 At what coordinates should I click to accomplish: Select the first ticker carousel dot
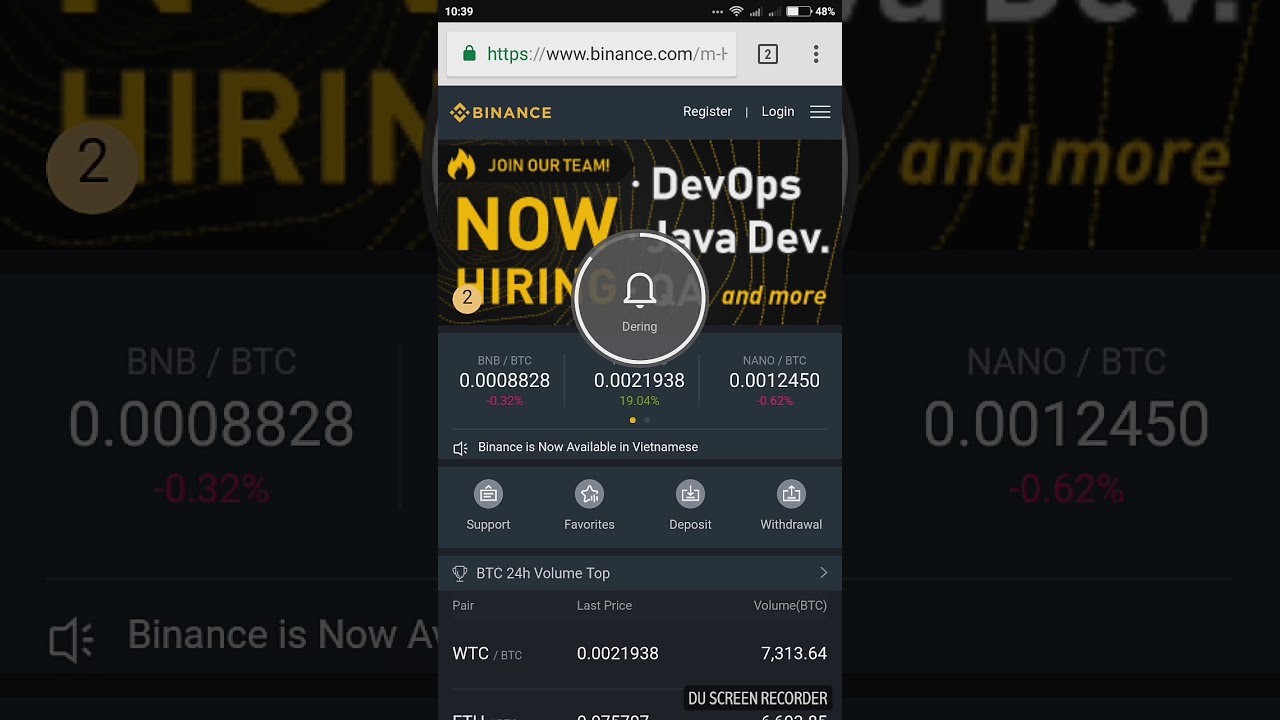632,420
